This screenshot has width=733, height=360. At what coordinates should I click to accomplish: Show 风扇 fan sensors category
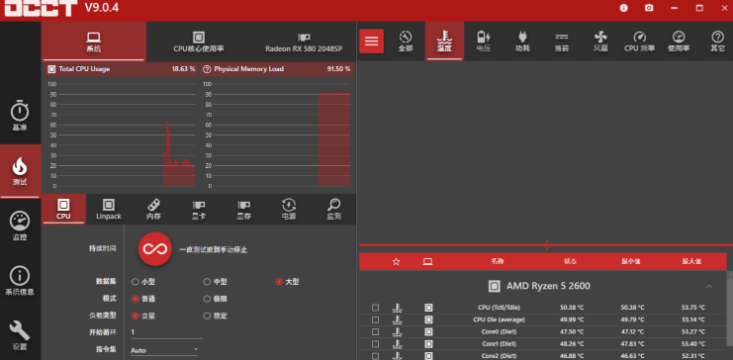tap(601, 41)
